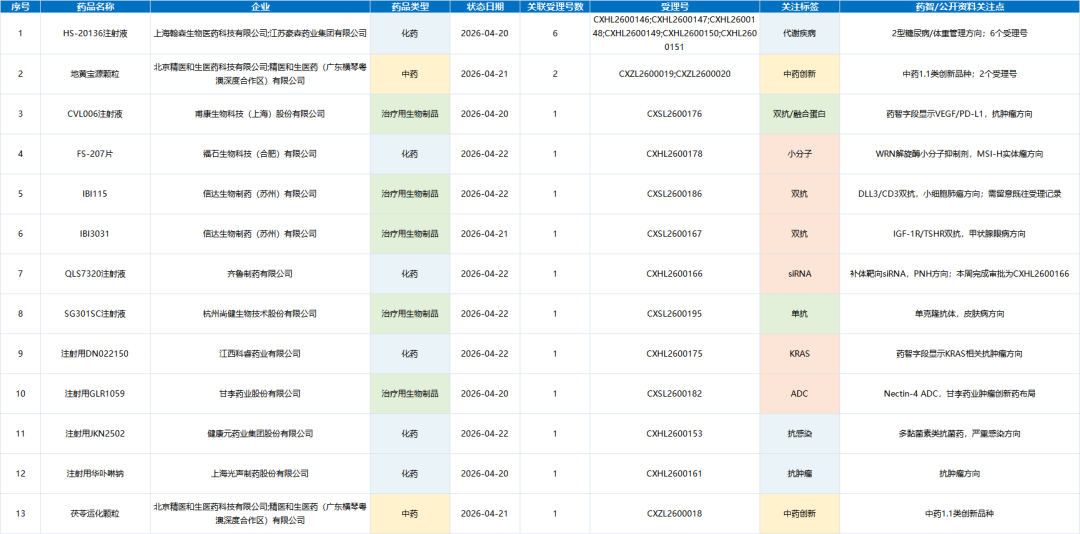This screenshot has height=534, width=1080.
Task: Click acceptance number CXHL2600175
Action: [x=674, y=353]
